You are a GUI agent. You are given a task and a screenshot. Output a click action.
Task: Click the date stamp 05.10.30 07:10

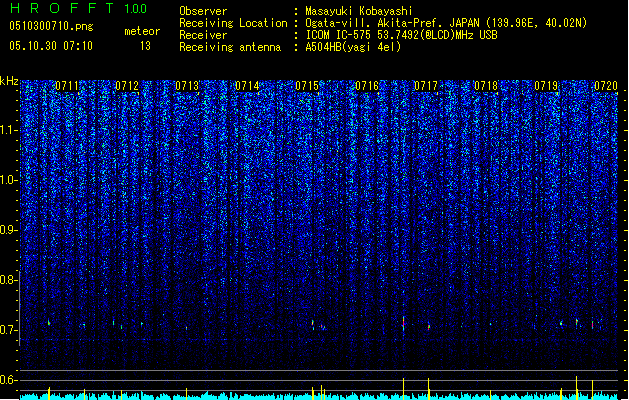coord(51,46)
